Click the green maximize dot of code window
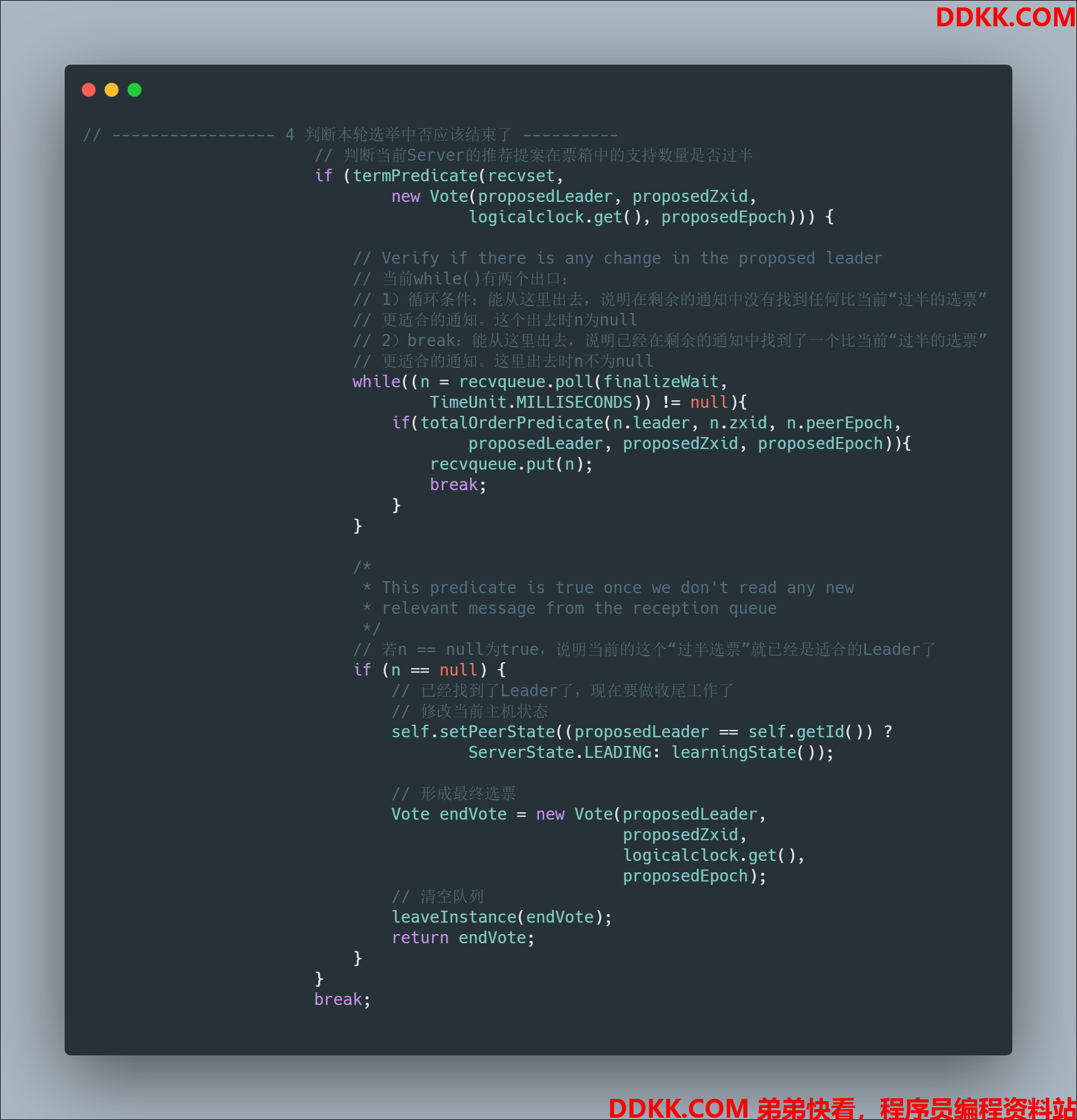The image size is (1077, 1120). pyautogui.click(x=134, y=90)
